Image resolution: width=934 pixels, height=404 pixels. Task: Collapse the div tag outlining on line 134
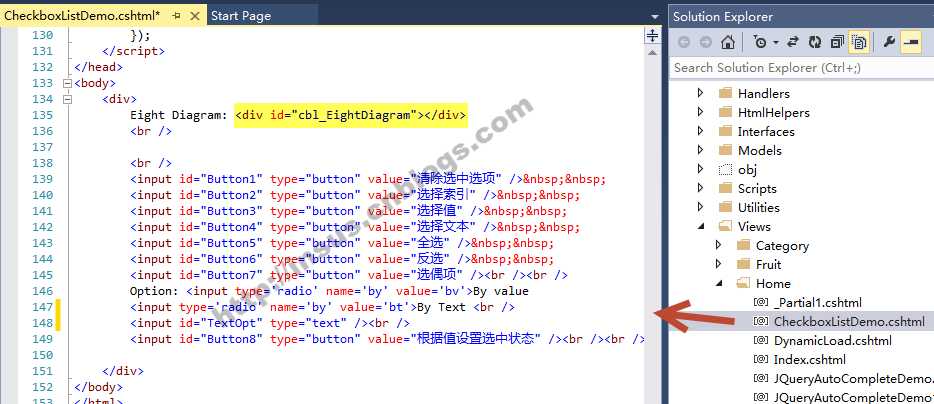67,99
